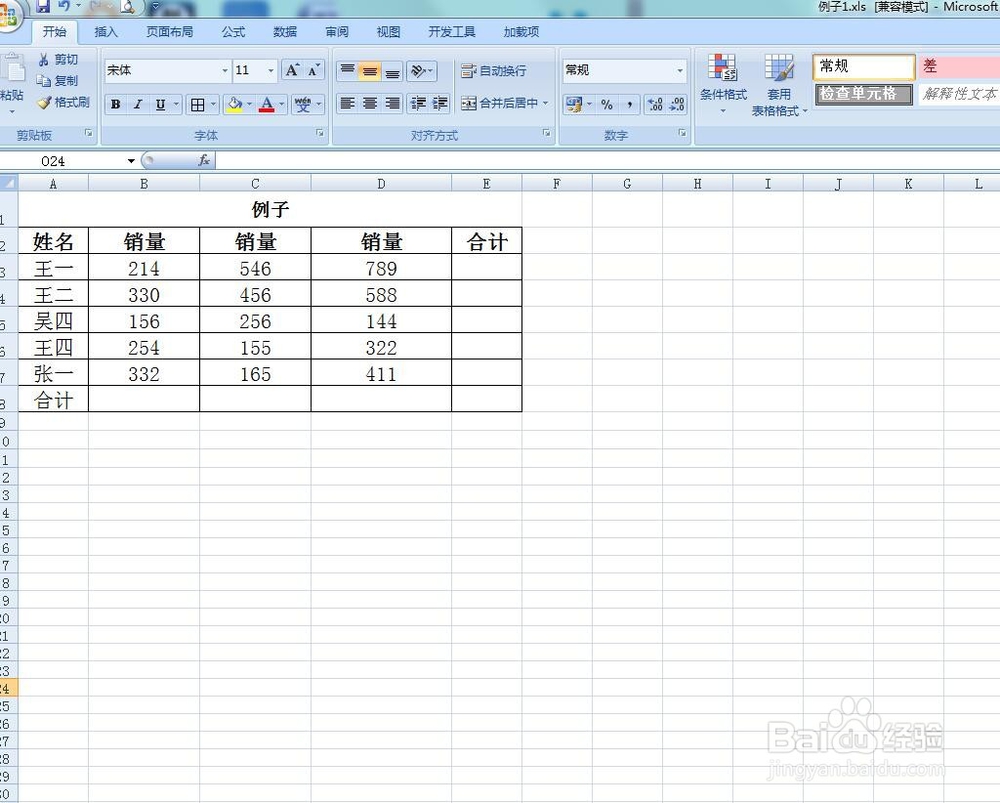Switch to the 插入 (Insert) tab
This screenshot has width=1000, height=803.
click(106, 32)
